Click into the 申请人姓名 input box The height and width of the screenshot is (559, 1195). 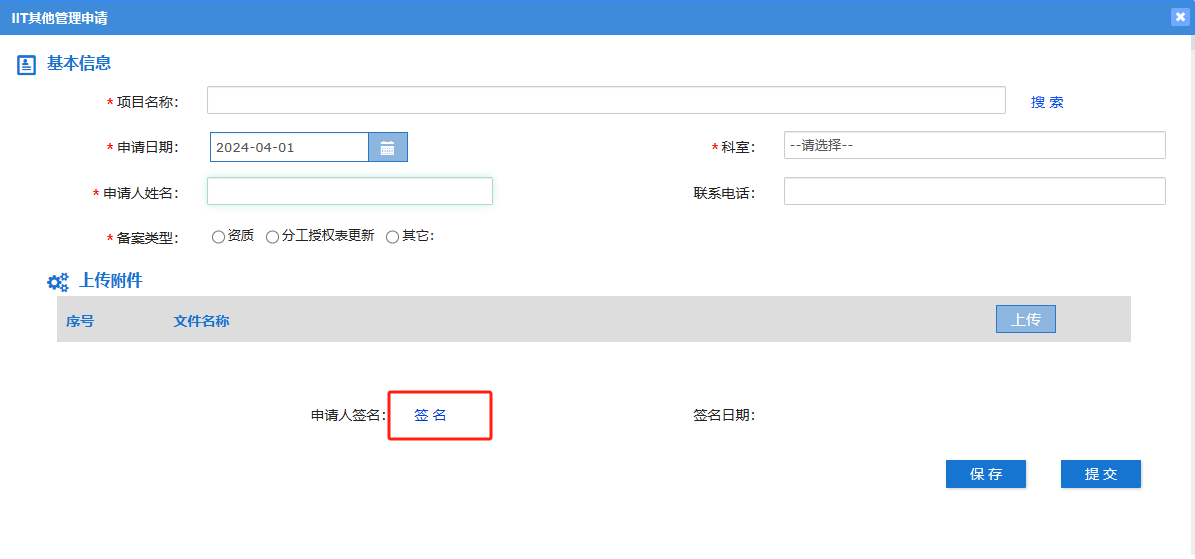tap(349, 191)
